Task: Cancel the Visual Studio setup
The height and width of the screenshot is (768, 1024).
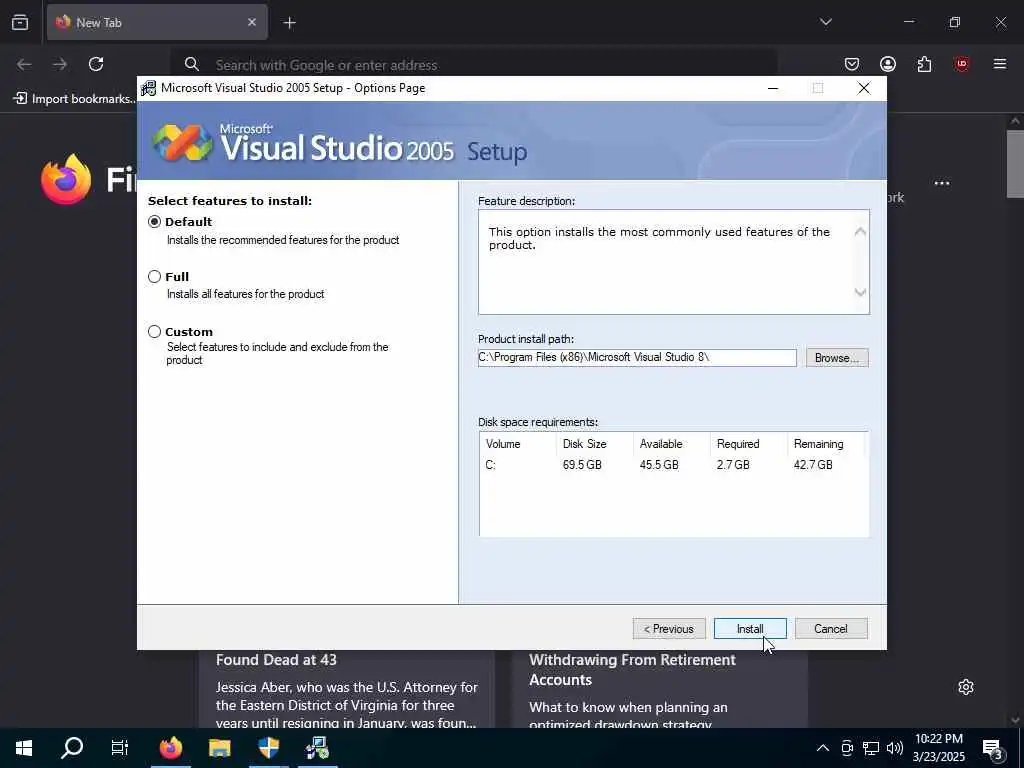Action: (x=831, y=629)
